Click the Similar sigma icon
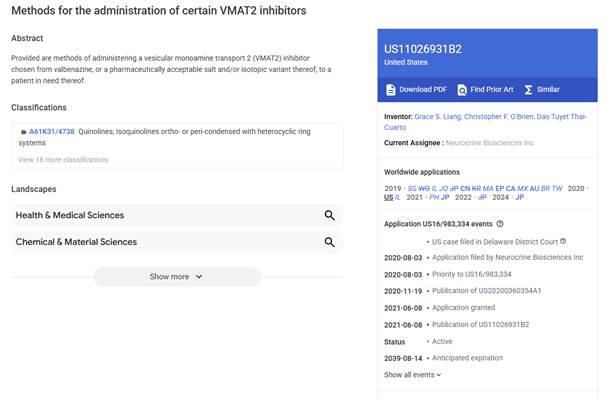This screenshot has height=400, width=616. (x=528, y=90)
